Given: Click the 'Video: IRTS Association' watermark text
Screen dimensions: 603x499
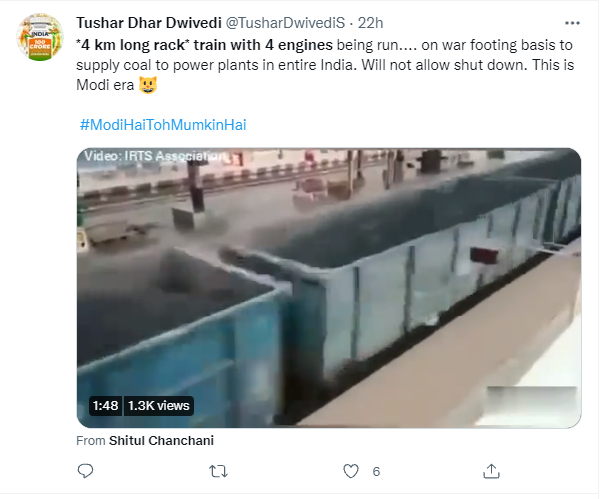Looking at the screenshot, I should pos(155,156).
